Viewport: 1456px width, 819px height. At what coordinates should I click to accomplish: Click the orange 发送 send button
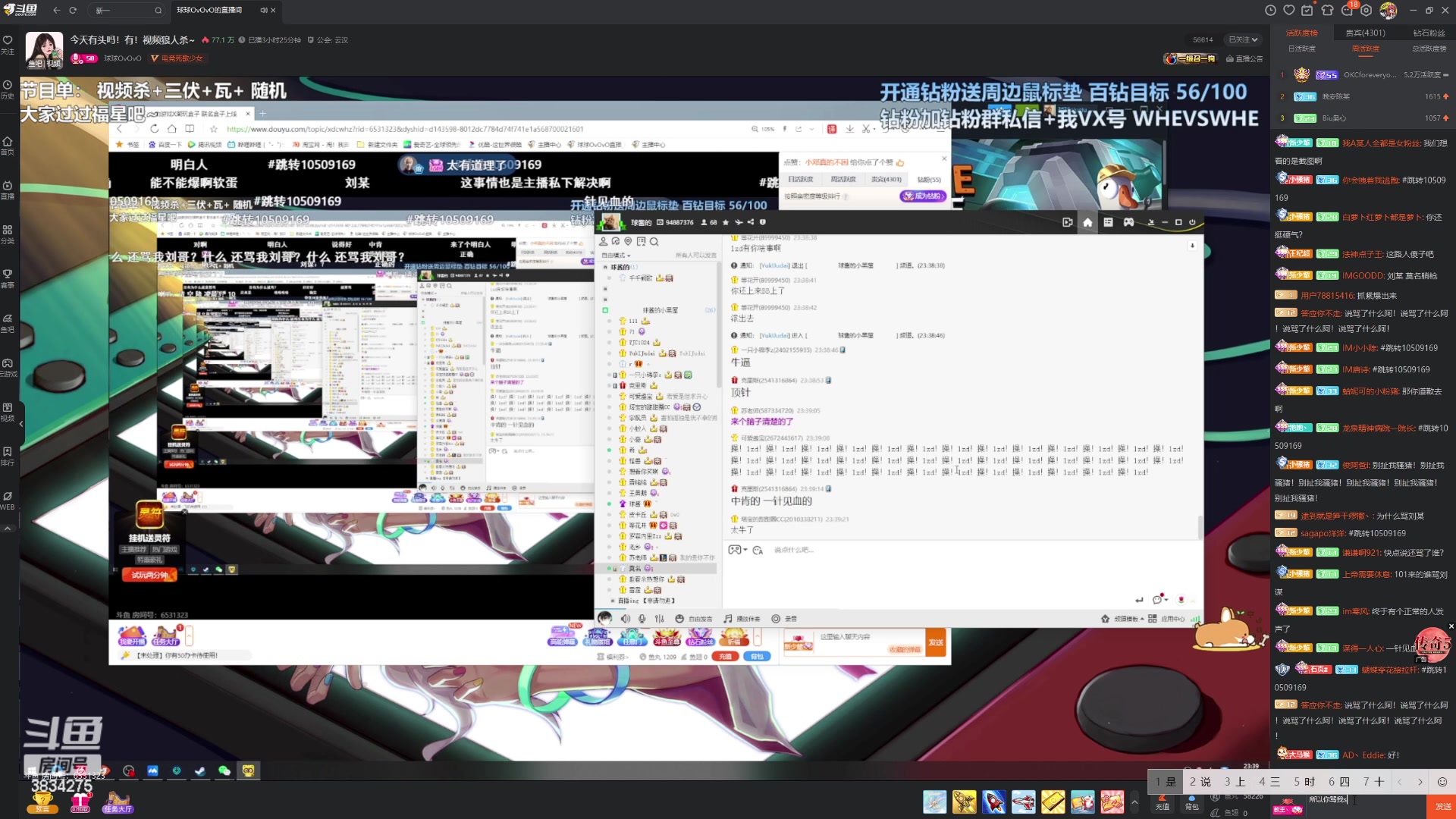[x=1442, y=806]
